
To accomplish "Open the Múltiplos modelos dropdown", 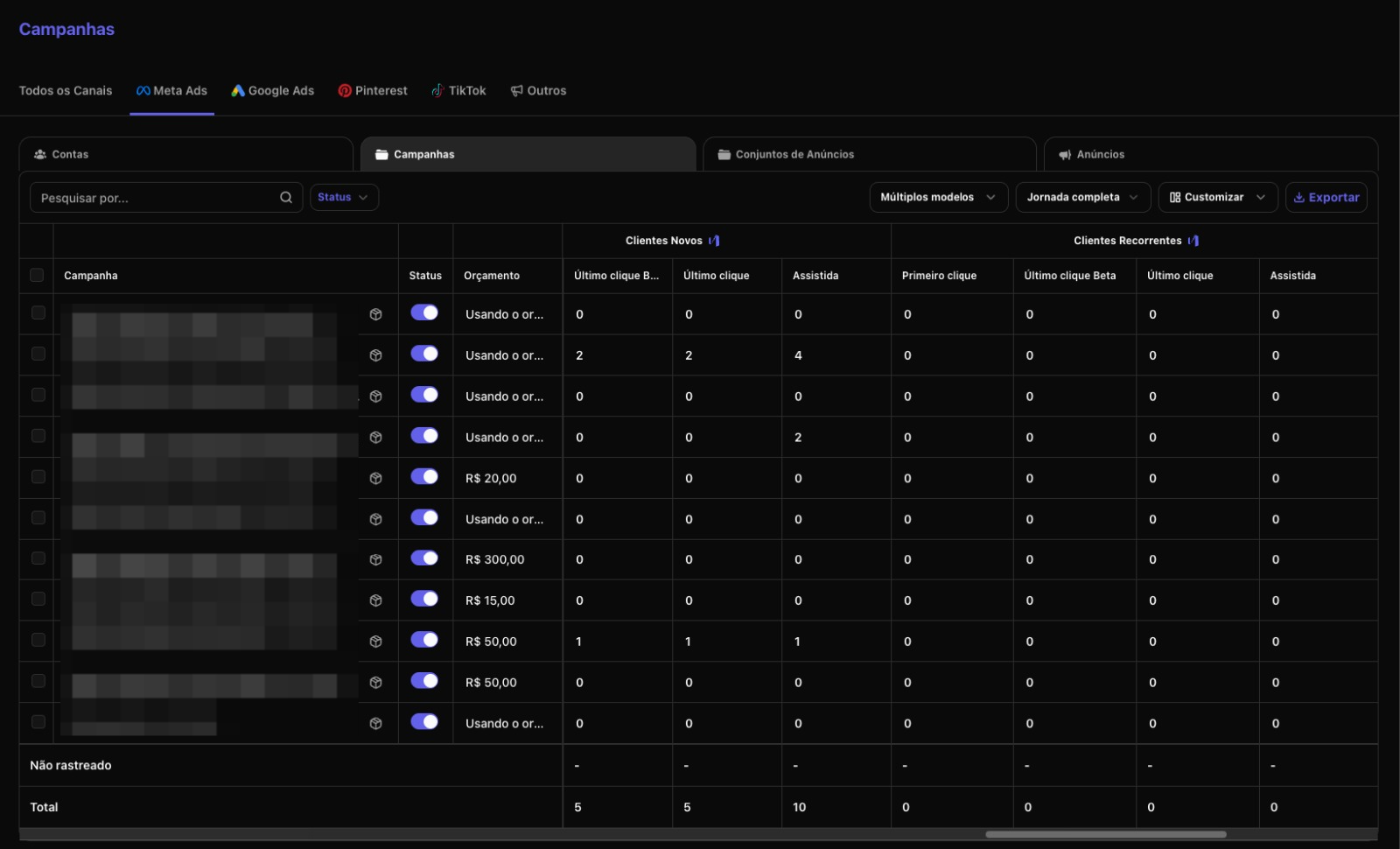I will (939, 198).
